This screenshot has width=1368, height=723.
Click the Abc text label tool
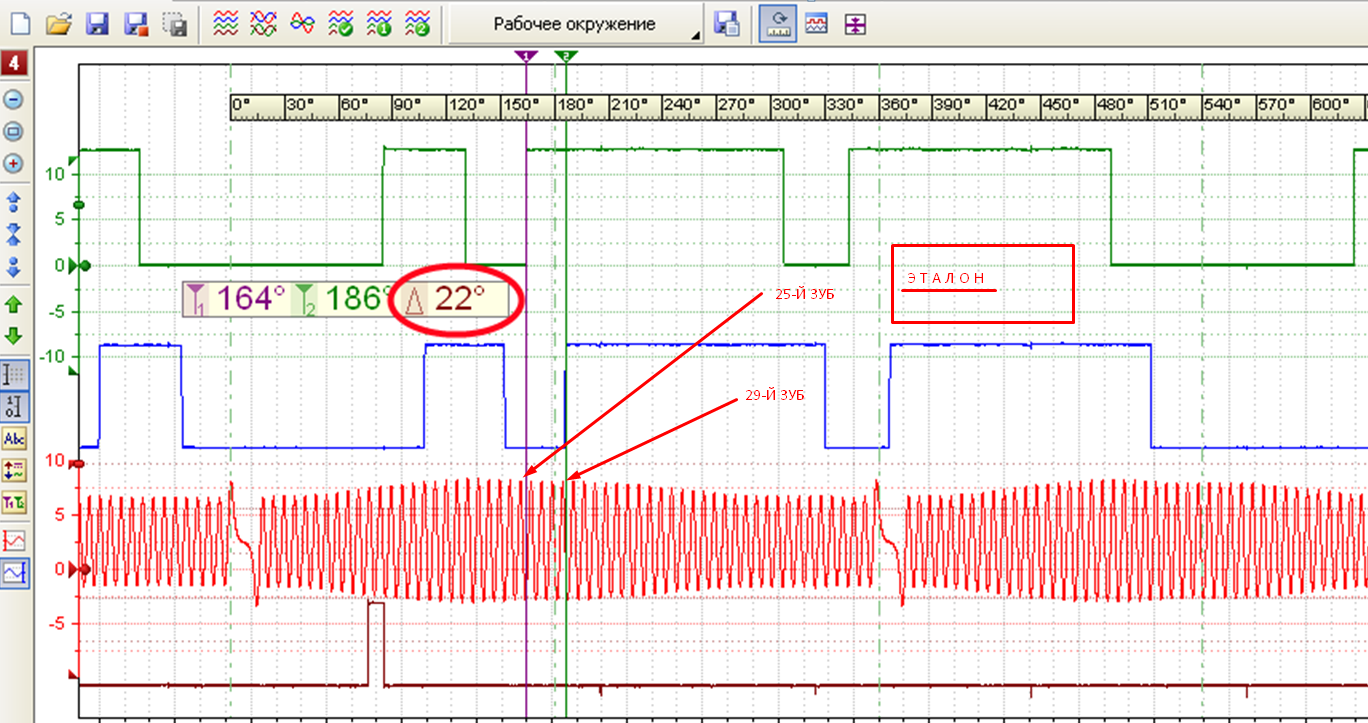(x=15, y=439)
